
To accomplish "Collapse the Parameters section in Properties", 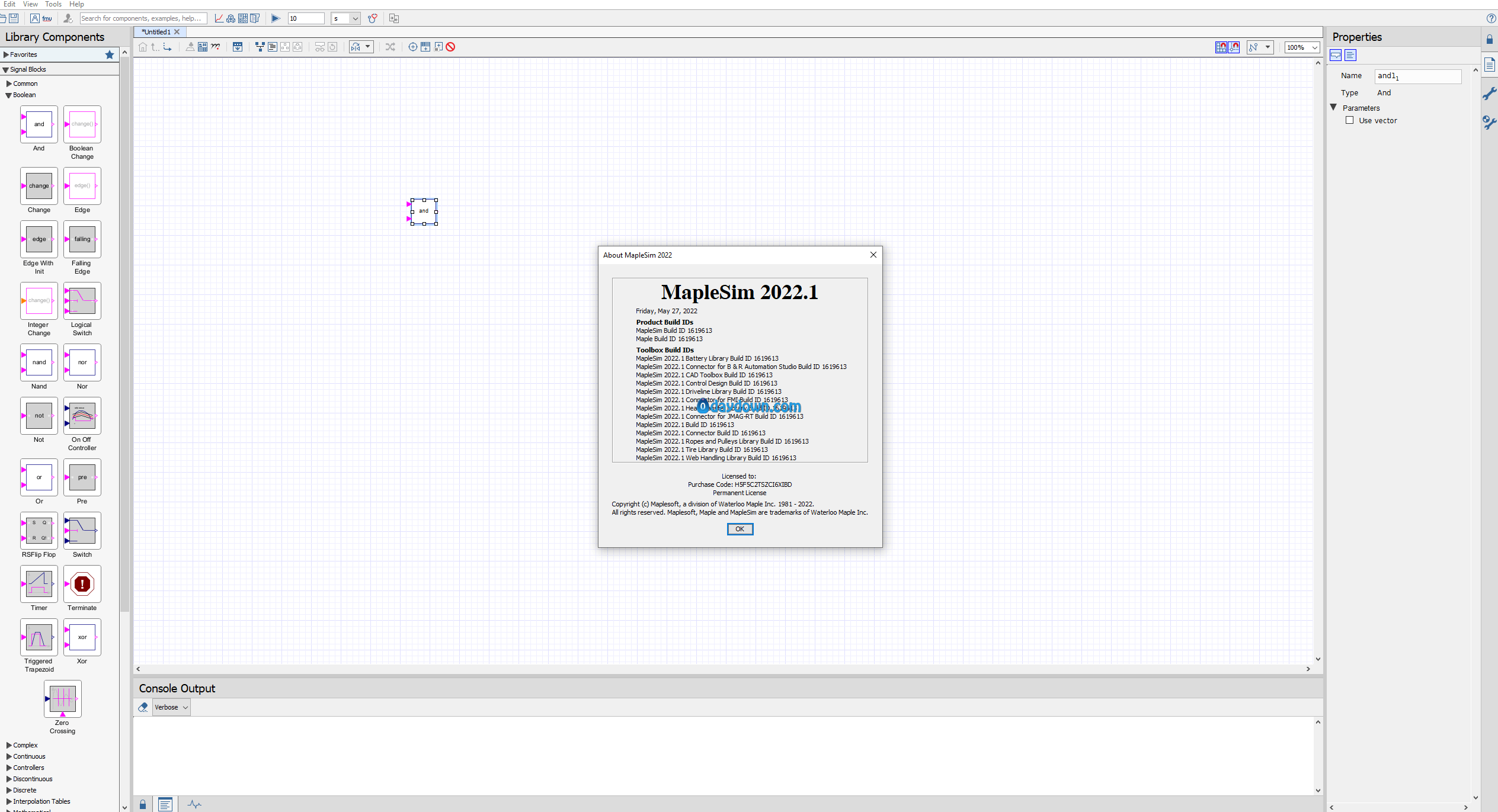I will point(1333,107).
